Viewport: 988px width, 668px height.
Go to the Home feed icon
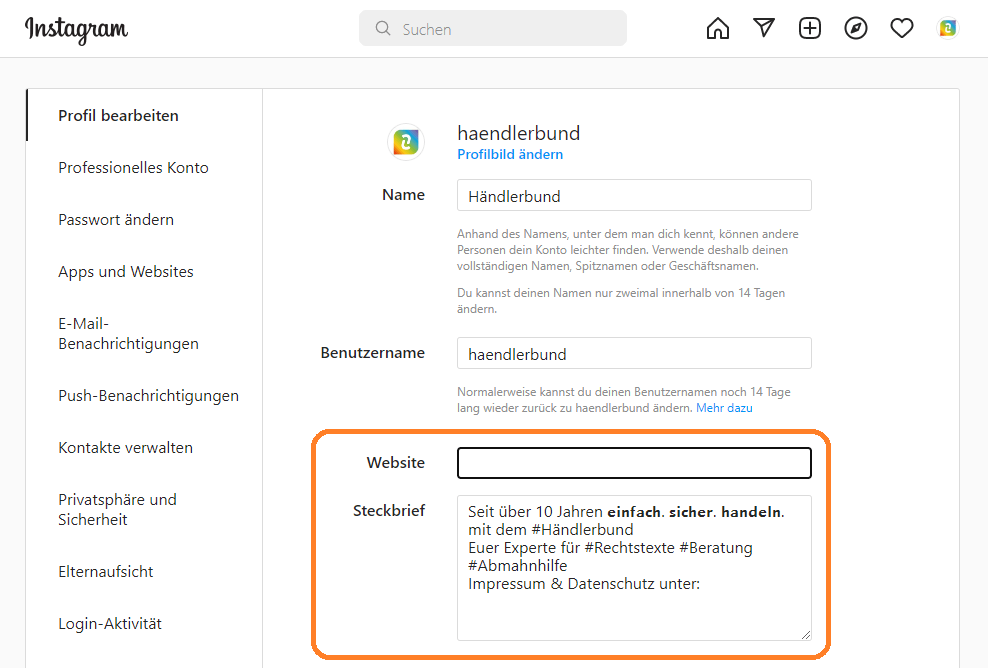pos(718,28)
